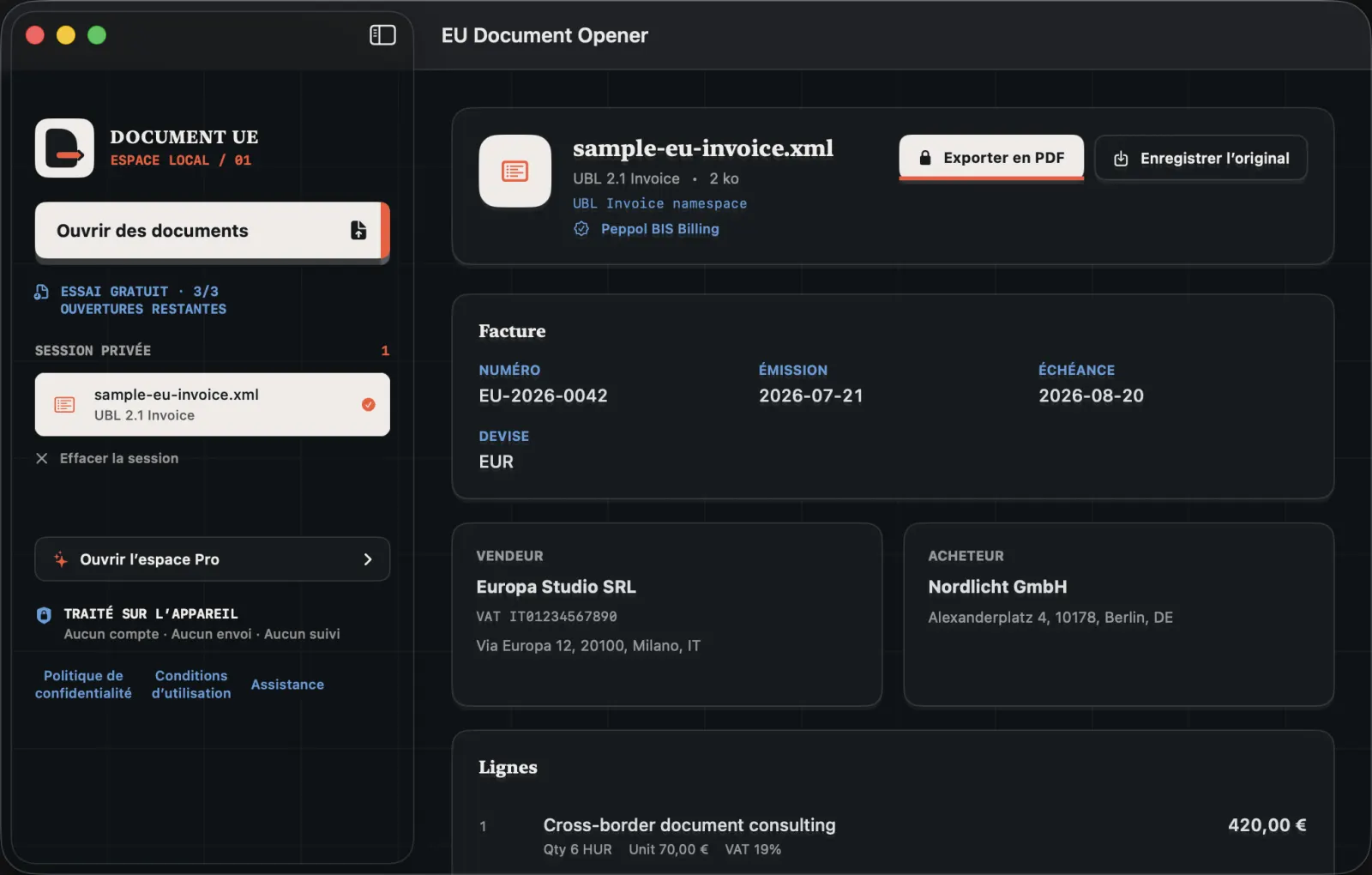Open the Assistance link
Screen dimensions: 1372x875
coord(287,685)
